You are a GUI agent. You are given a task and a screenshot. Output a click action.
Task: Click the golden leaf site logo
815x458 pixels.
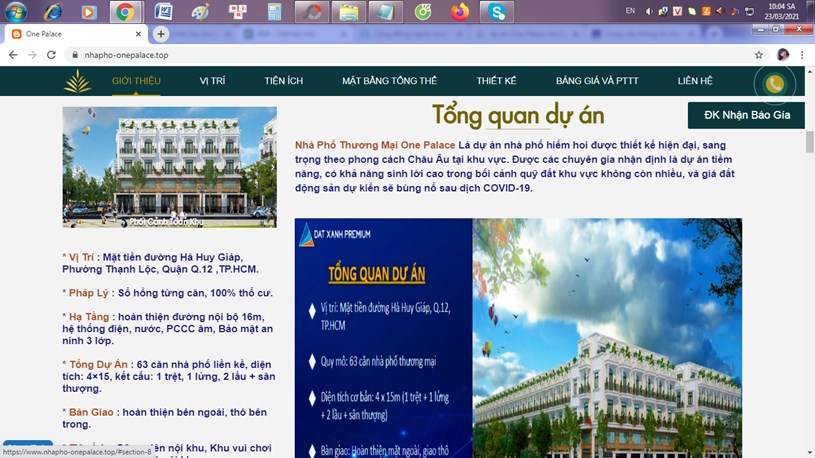click(x=77, y=81)
